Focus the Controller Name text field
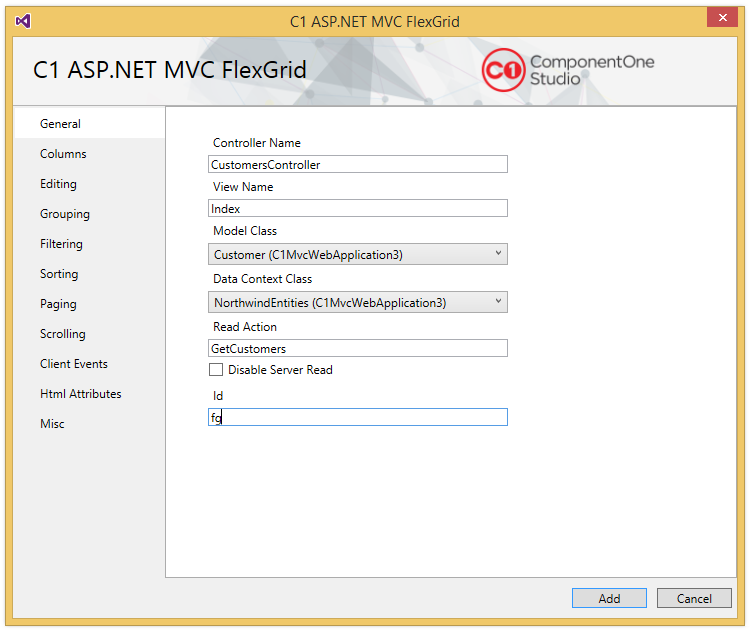Screen dimensions: 751x631 (x=358, y=164)
